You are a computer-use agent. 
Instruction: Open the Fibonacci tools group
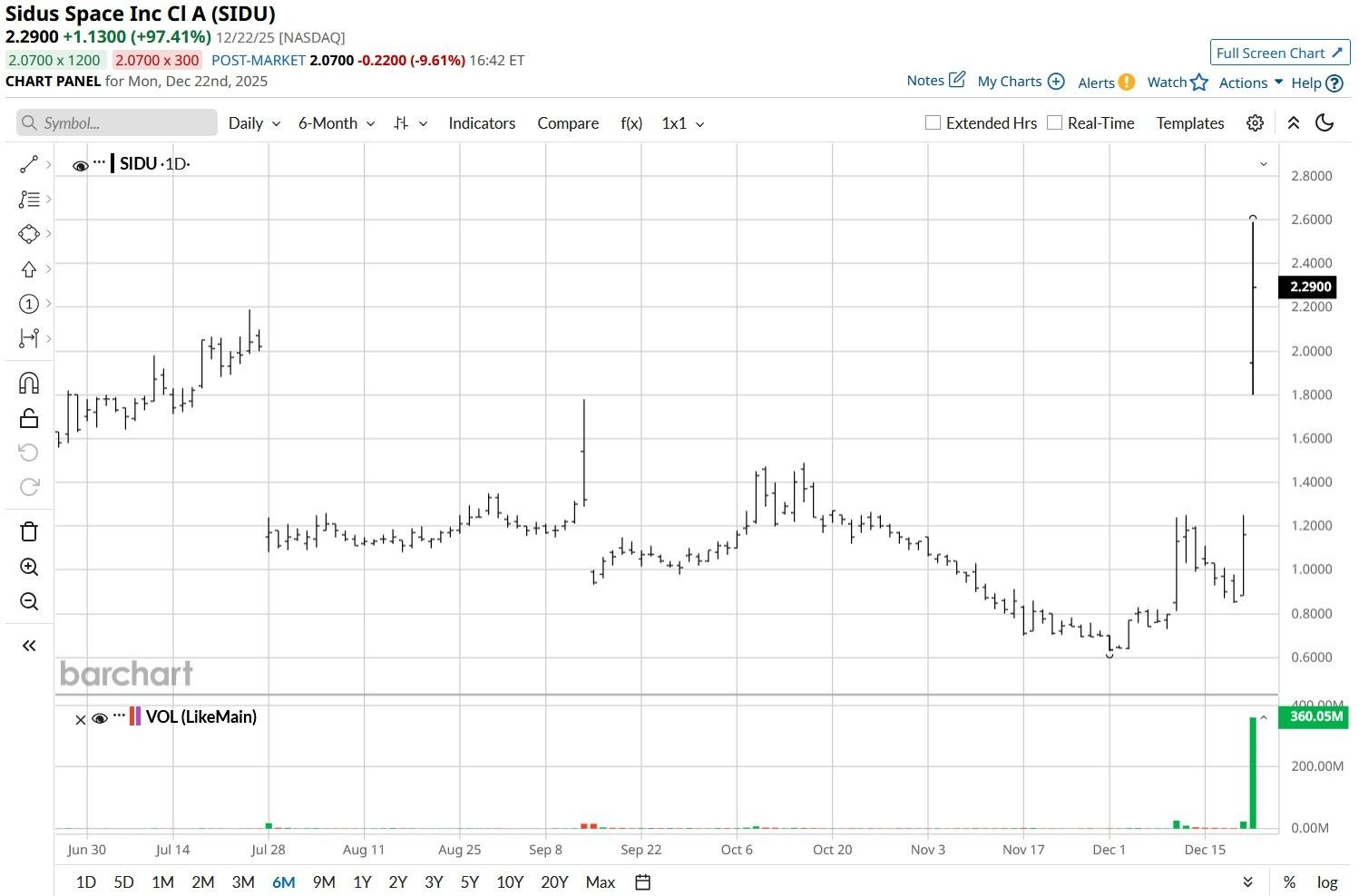28,199
